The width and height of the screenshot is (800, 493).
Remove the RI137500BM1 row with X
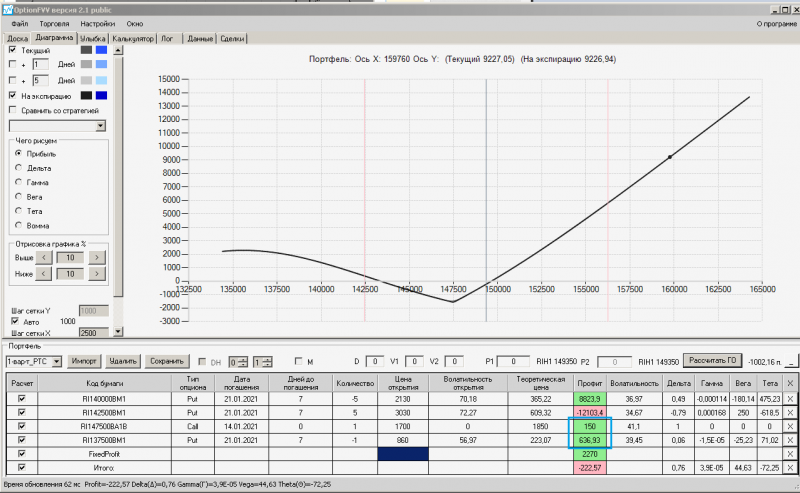790,440
